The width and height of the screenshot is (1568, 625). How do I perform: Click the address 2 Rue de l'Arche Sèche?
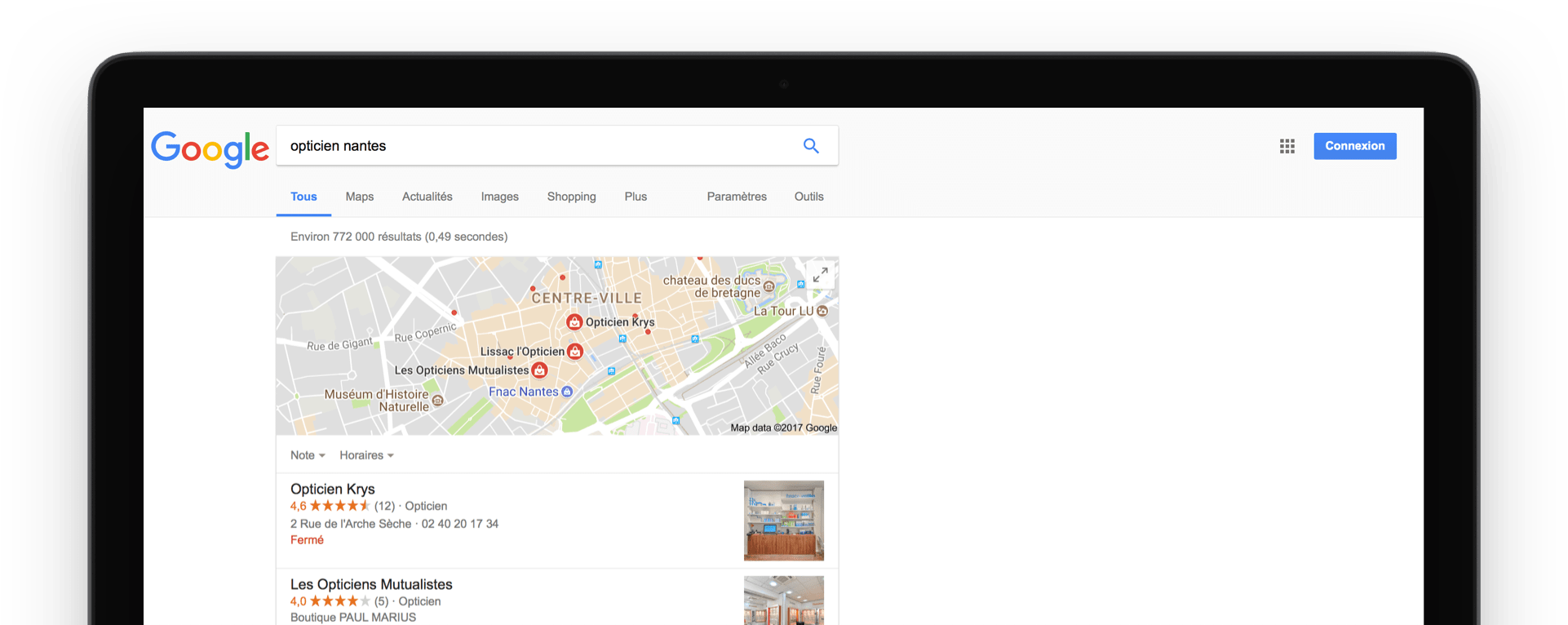pyautogui.click(x=351, y=524)
